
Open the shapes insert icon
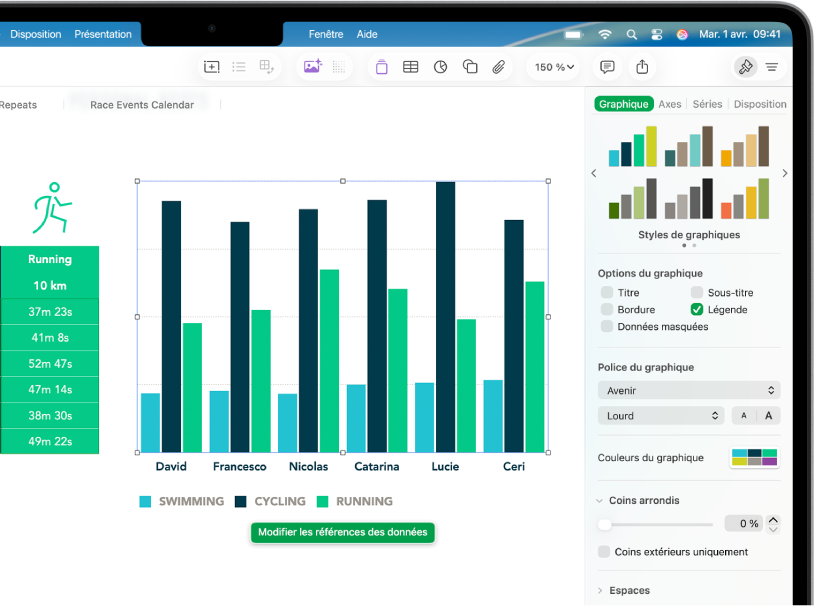point(470,67)
